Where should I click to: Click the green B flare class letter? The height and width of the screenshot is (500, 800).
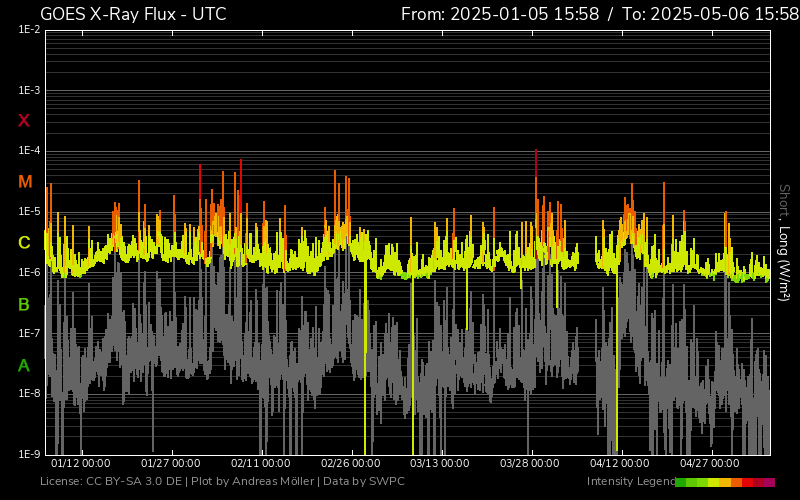click(x=24, y=305)
